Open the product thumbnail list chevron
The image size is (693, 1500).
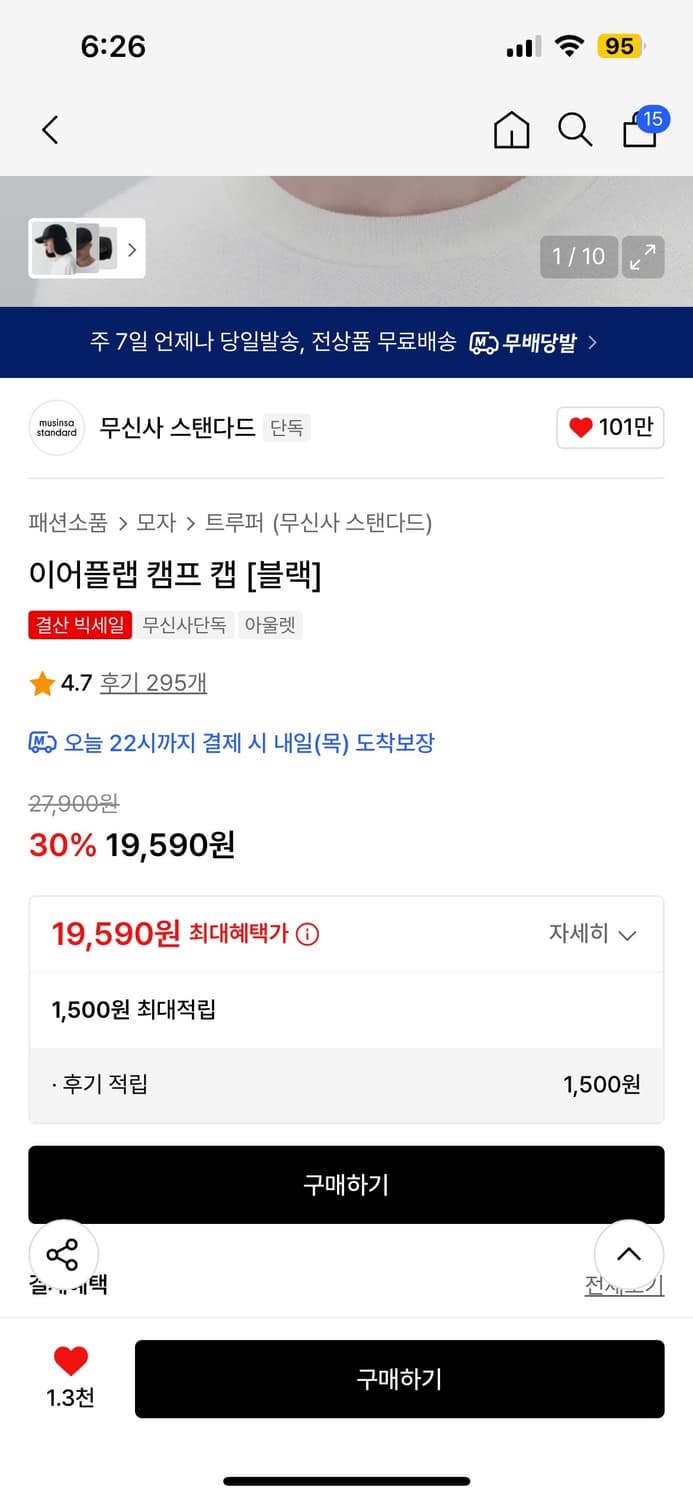point(131,250)
